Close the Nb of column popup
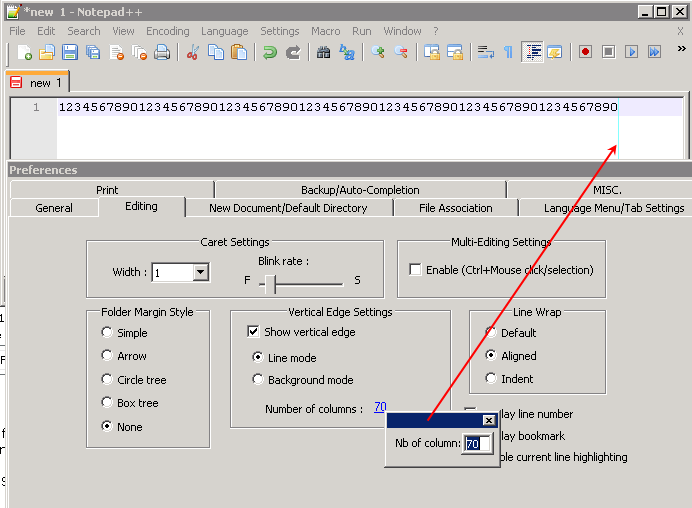692x508 pixels. click(489, 420)
